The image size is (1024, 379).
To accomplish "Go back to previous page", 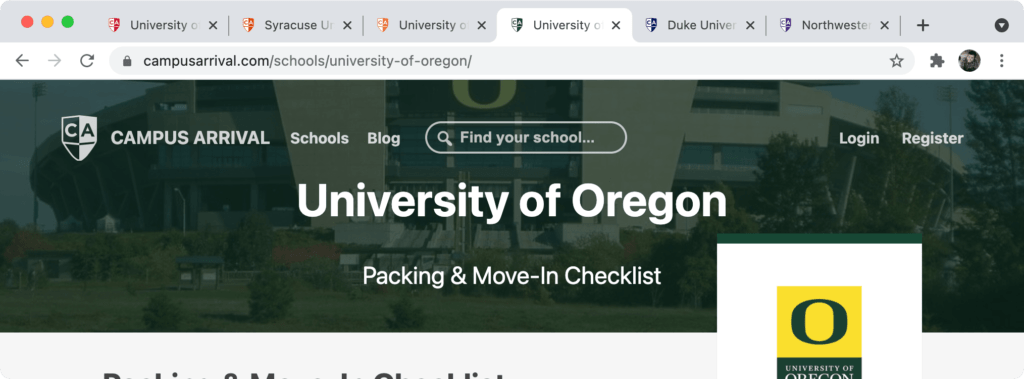I will tap(22, 61).
